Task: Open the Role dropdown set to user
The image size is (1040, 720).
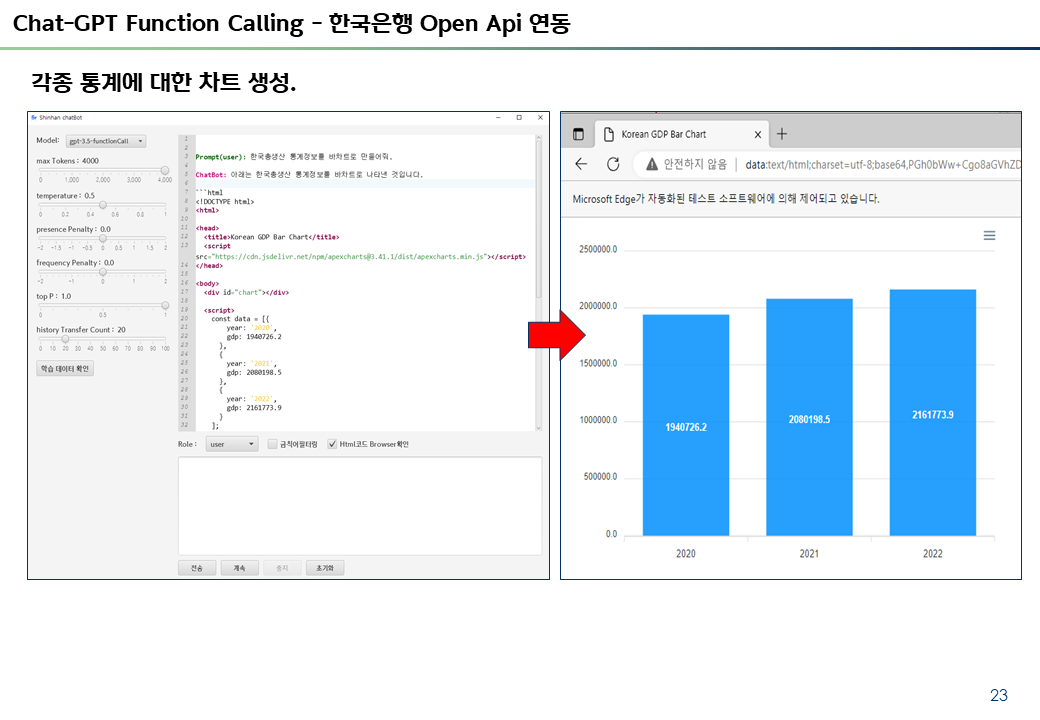Action: (x=231, y=444)
